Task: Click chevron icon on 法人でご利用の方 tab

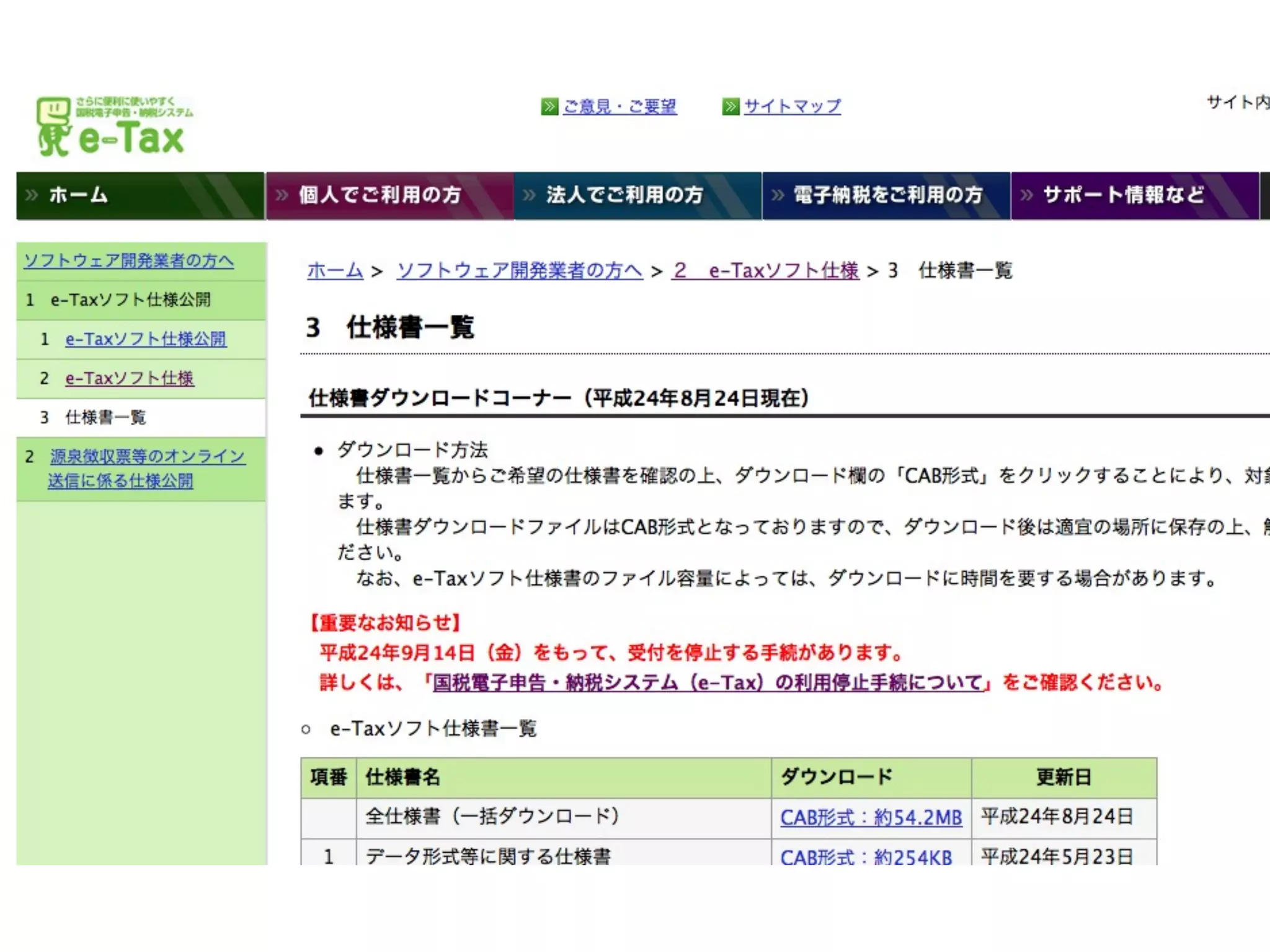Action: point(529,195)
